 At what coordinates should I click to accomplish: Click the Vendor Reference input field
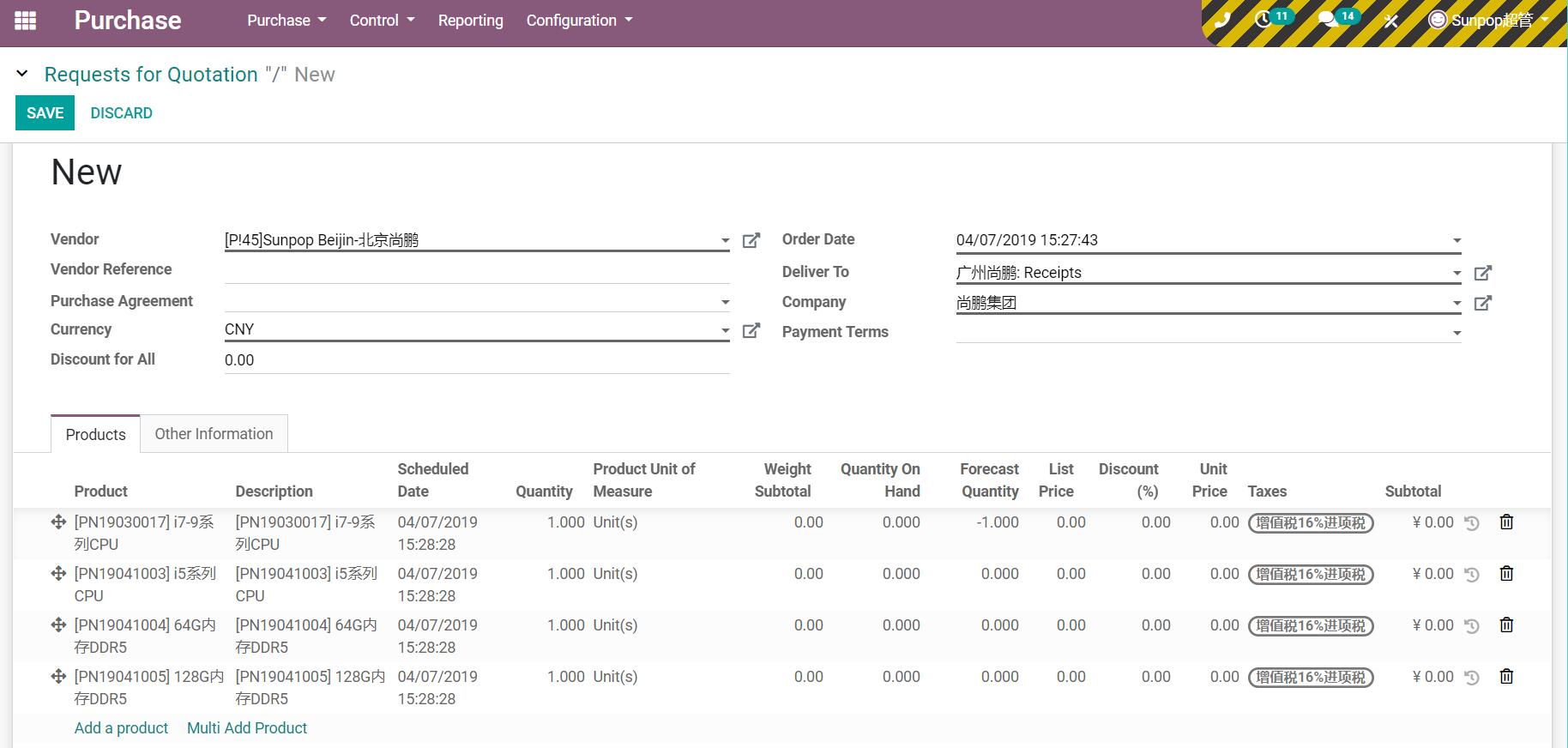pyautogui.click(x=477, y=270)
